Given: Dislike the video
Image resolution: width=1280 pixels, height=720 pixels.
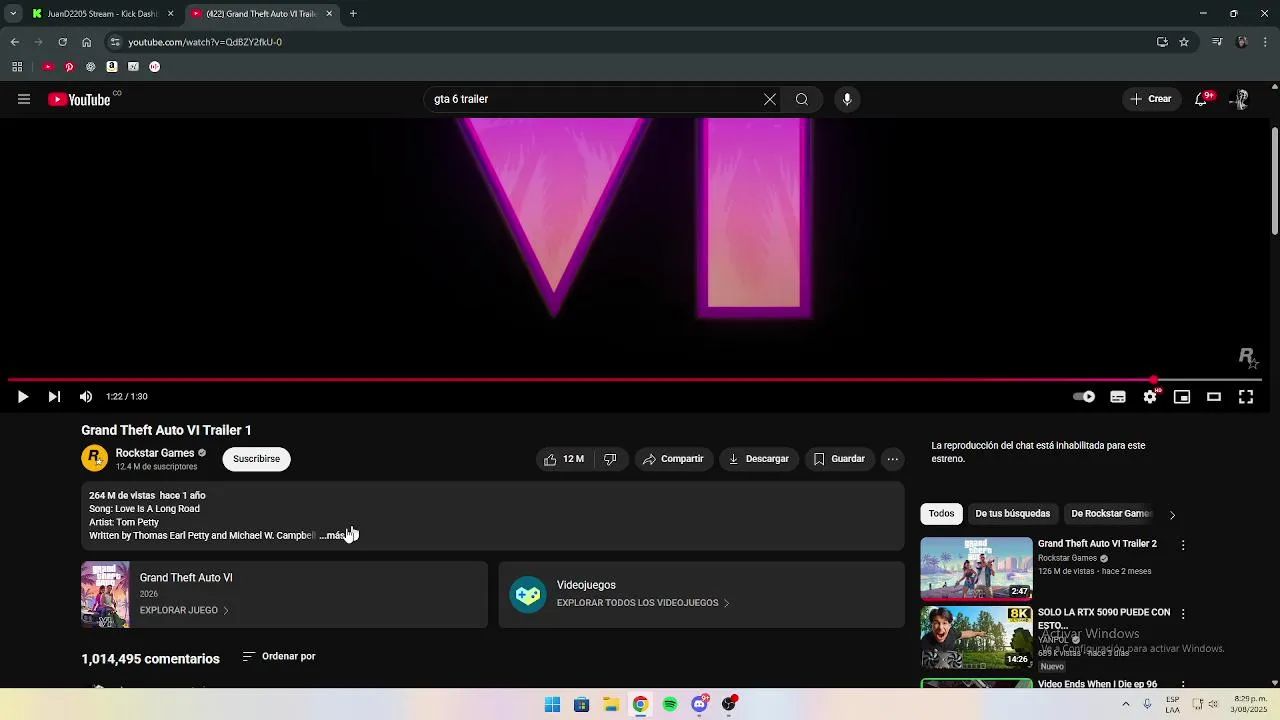Looking at the screenshot, I should [610, 459].
